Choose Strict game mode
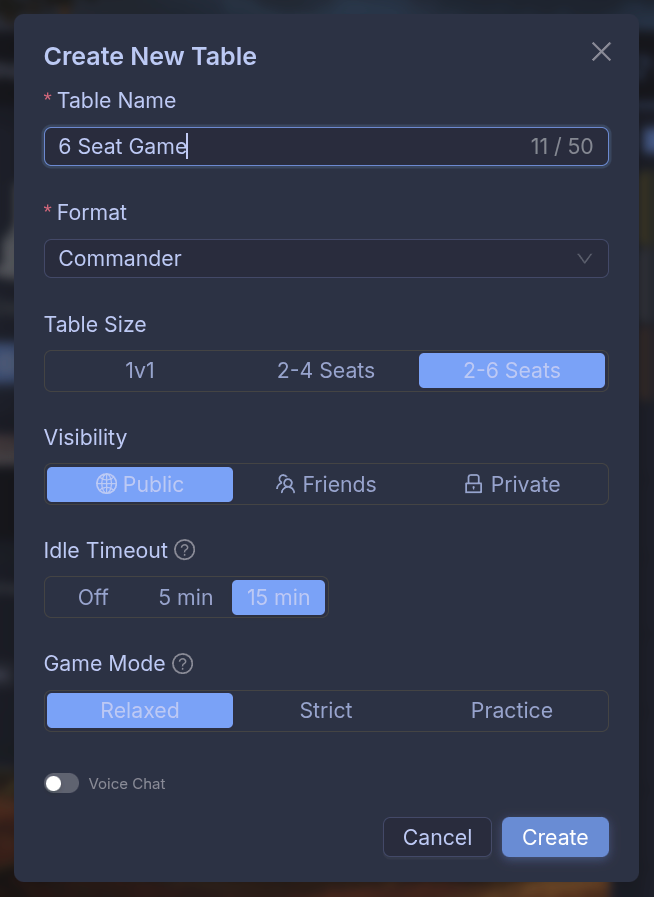This screenshot has width=654, height=897. [326, 711]
